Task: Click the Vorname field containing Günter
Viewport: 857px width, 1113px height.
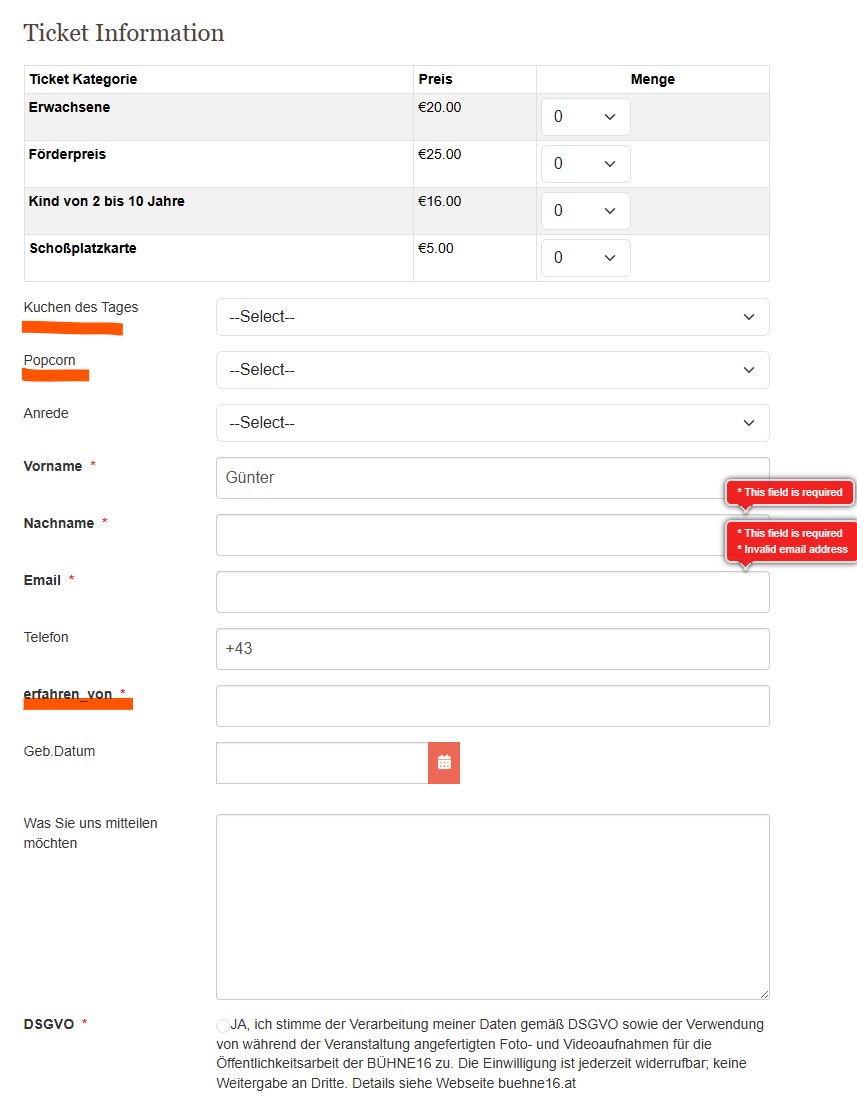Action: (470, 478)
